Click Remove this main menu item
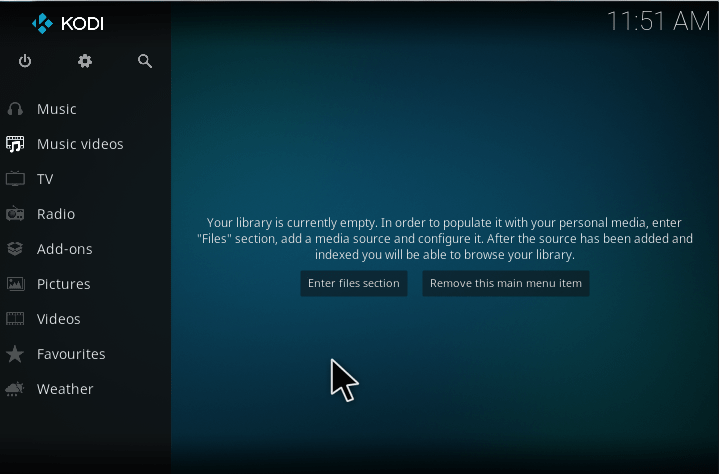This screenshot has width=719, height=474. click(x=506, y=283)
